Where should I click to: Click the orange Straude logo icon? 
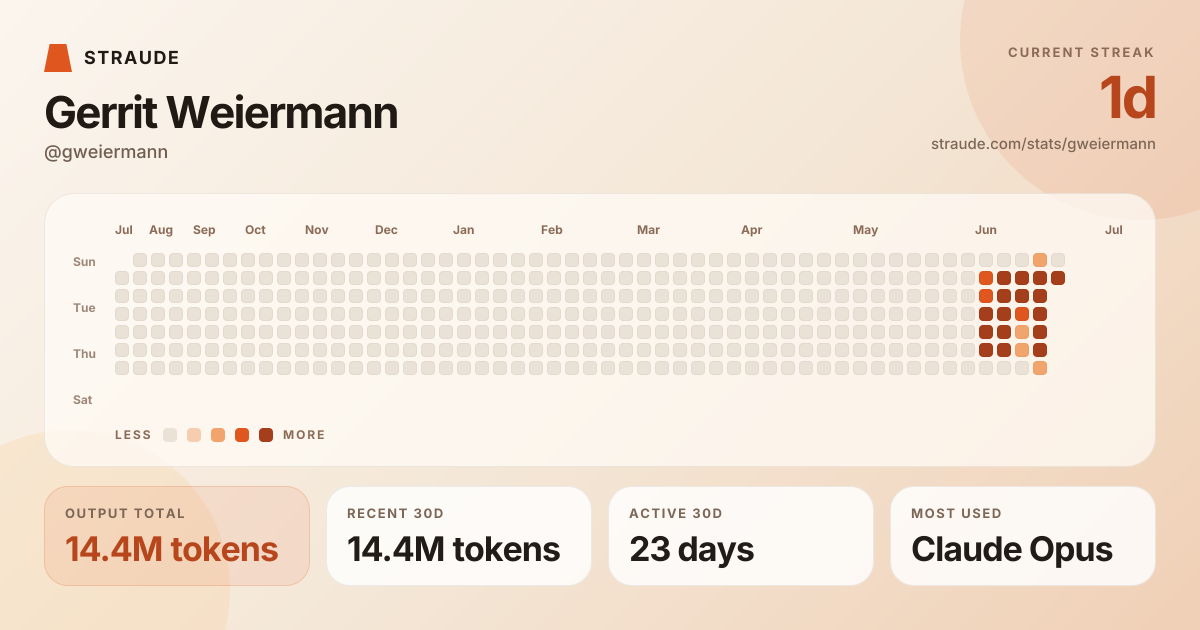pyautogui.click(x=58, y=58)
